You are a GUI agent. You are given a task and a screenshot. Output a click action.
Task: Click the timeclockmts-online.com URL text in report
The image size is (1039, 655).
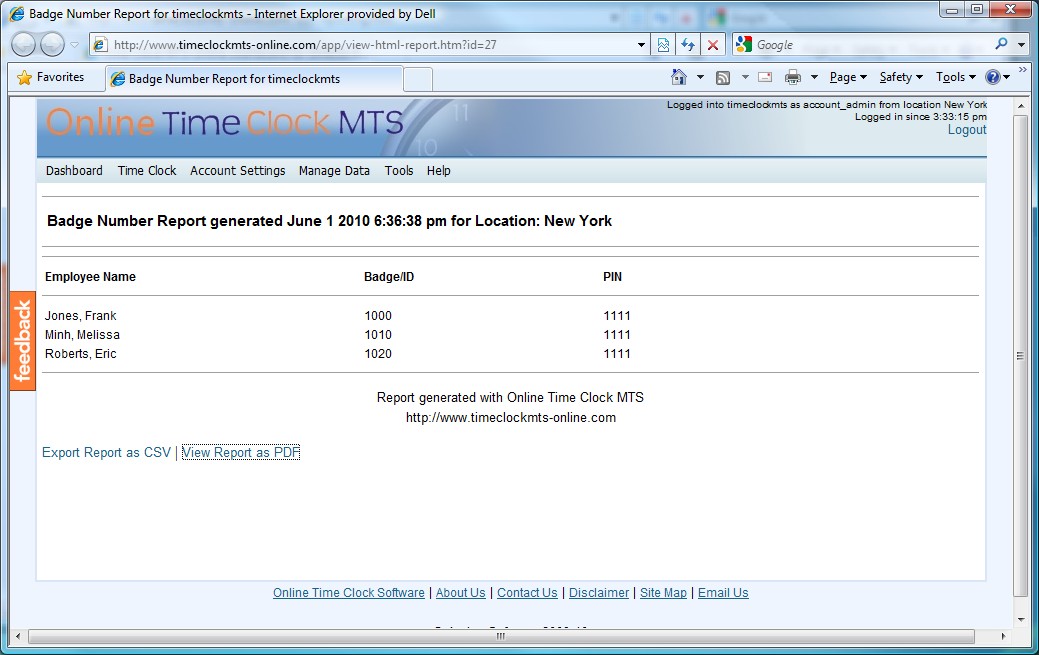511,418
